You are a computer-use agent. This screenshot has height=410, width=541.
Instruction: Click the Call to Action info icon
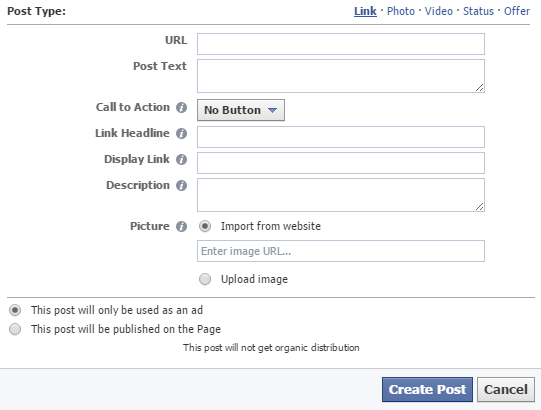[181, 107]
